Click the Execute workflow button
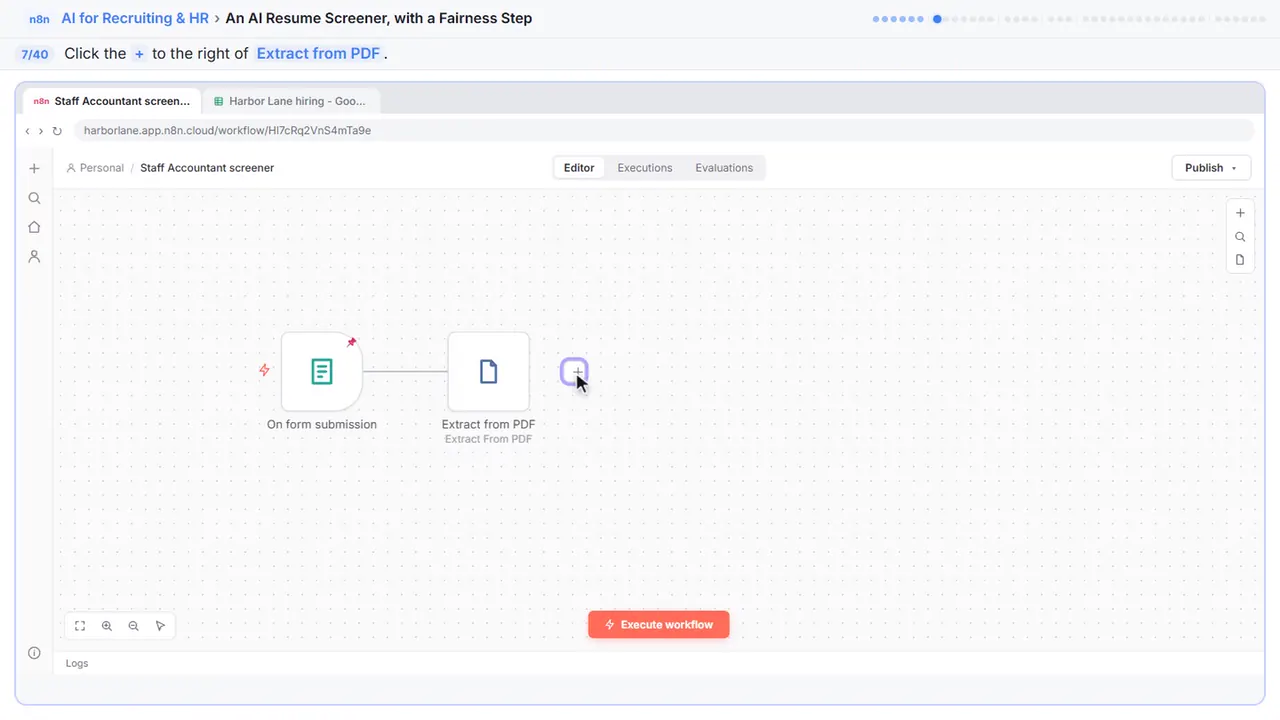This screenshot has height=720, width=1280. coord(659,625)
